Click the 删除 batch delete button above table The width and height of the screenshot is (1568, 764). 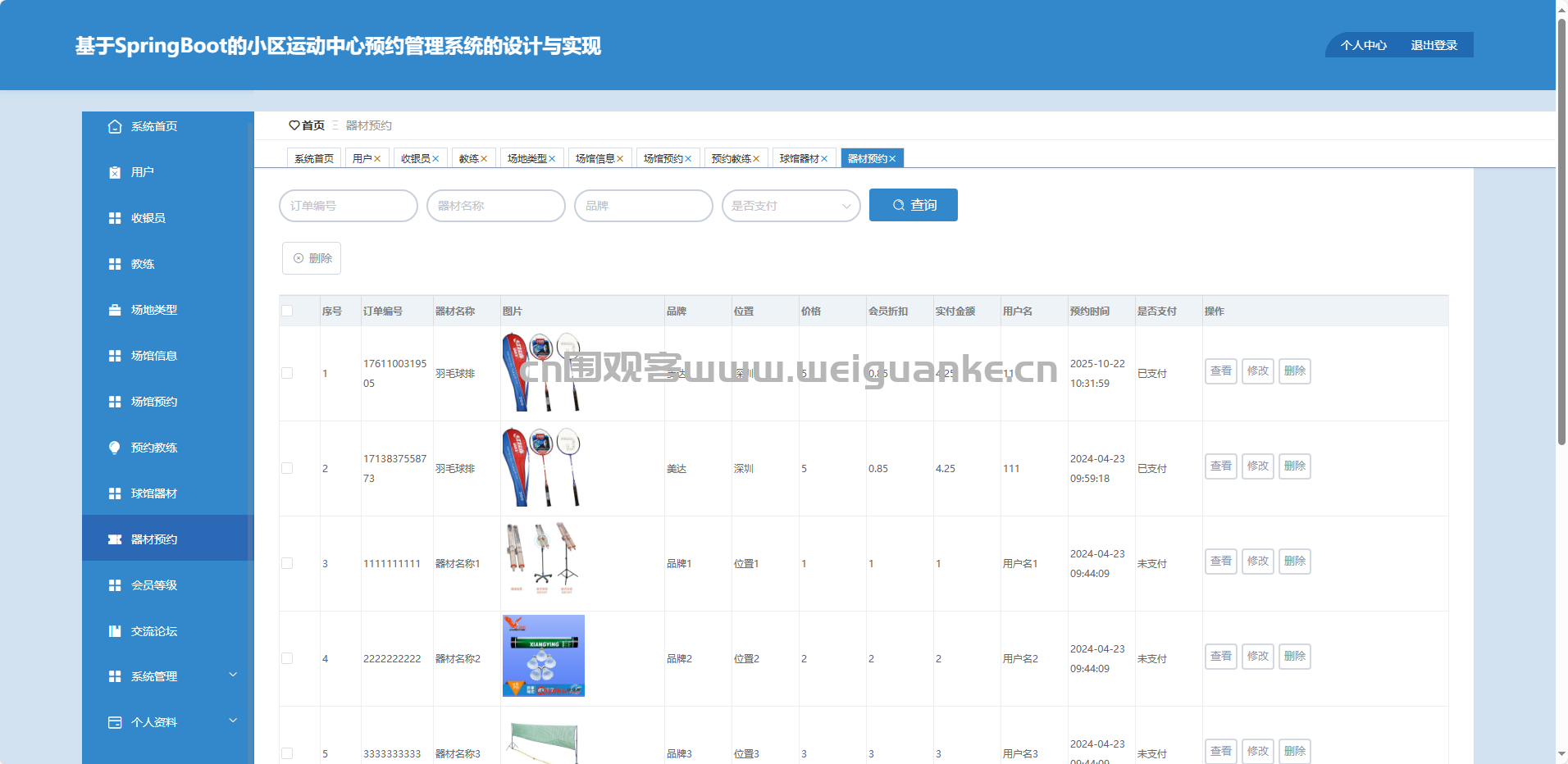(312, 258)
